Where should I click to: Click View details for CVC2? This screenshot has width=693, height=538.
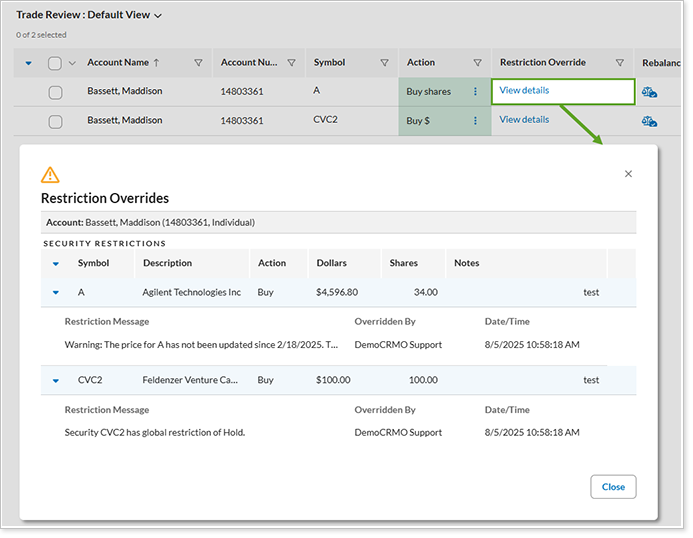point(524,120)
